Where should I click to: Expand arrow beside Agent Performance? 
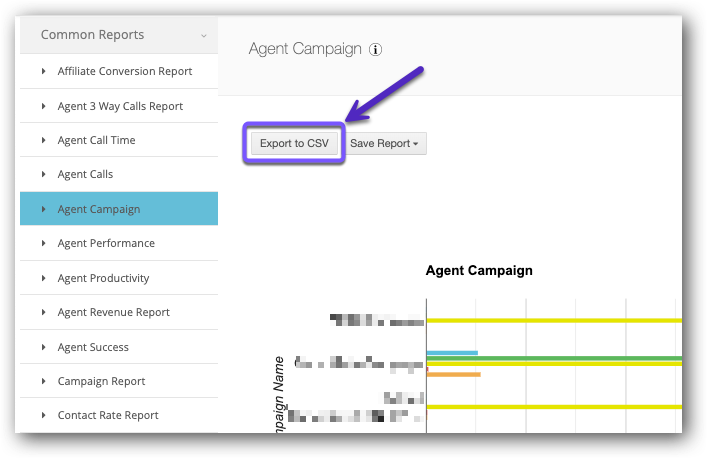(x=43, y=243)
